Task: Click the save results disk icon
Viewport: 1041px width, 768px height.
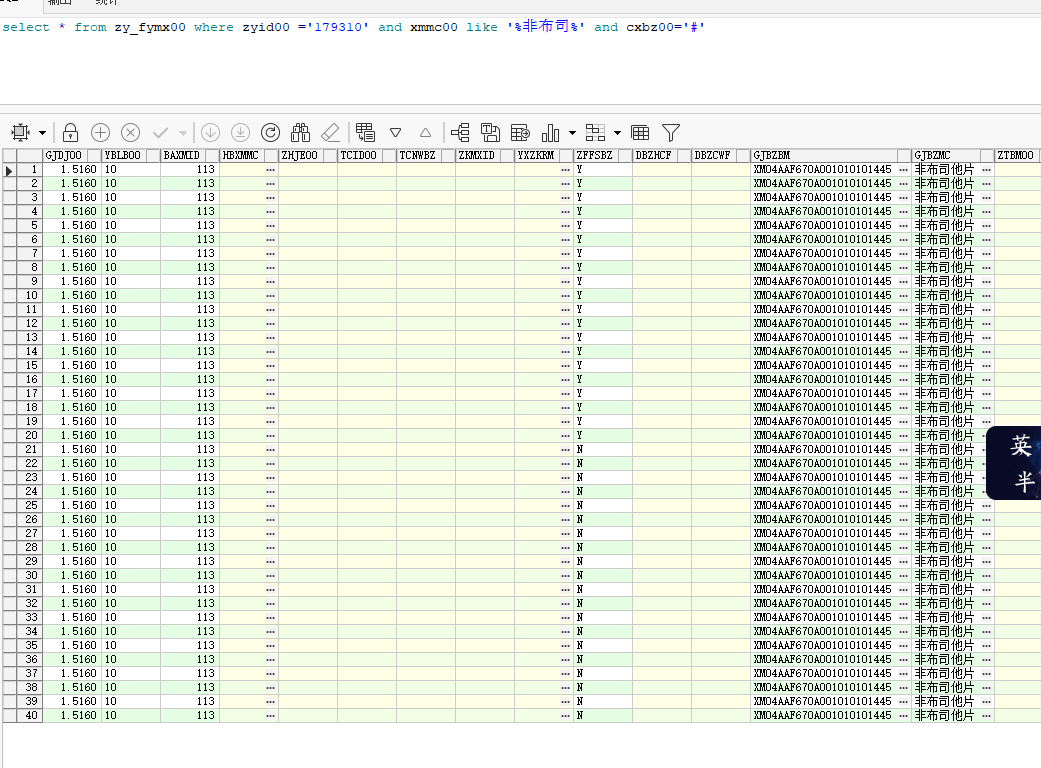Action: coord(490,132)
